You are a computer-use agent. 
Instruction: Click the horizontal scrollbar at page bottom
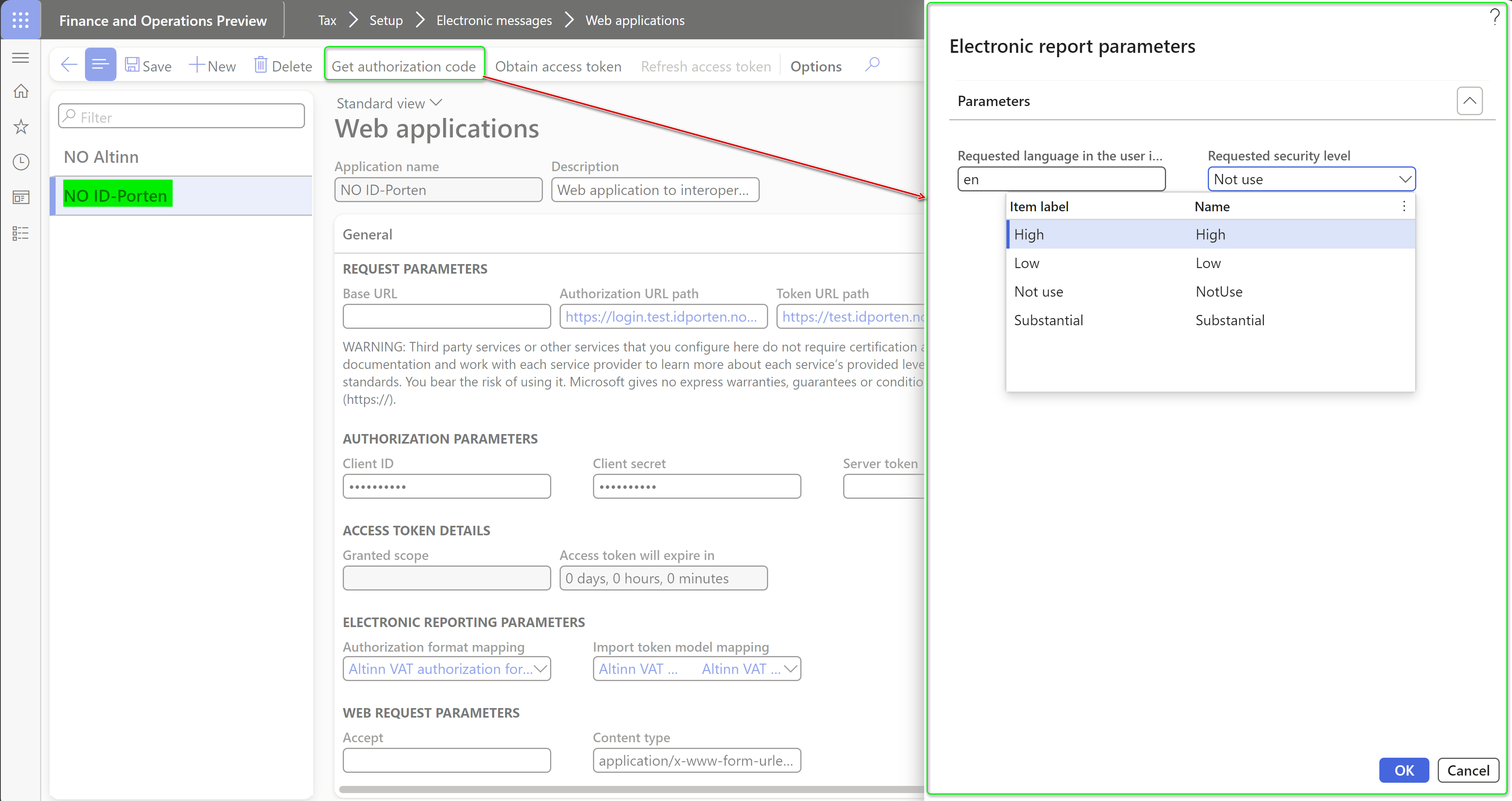631,789
